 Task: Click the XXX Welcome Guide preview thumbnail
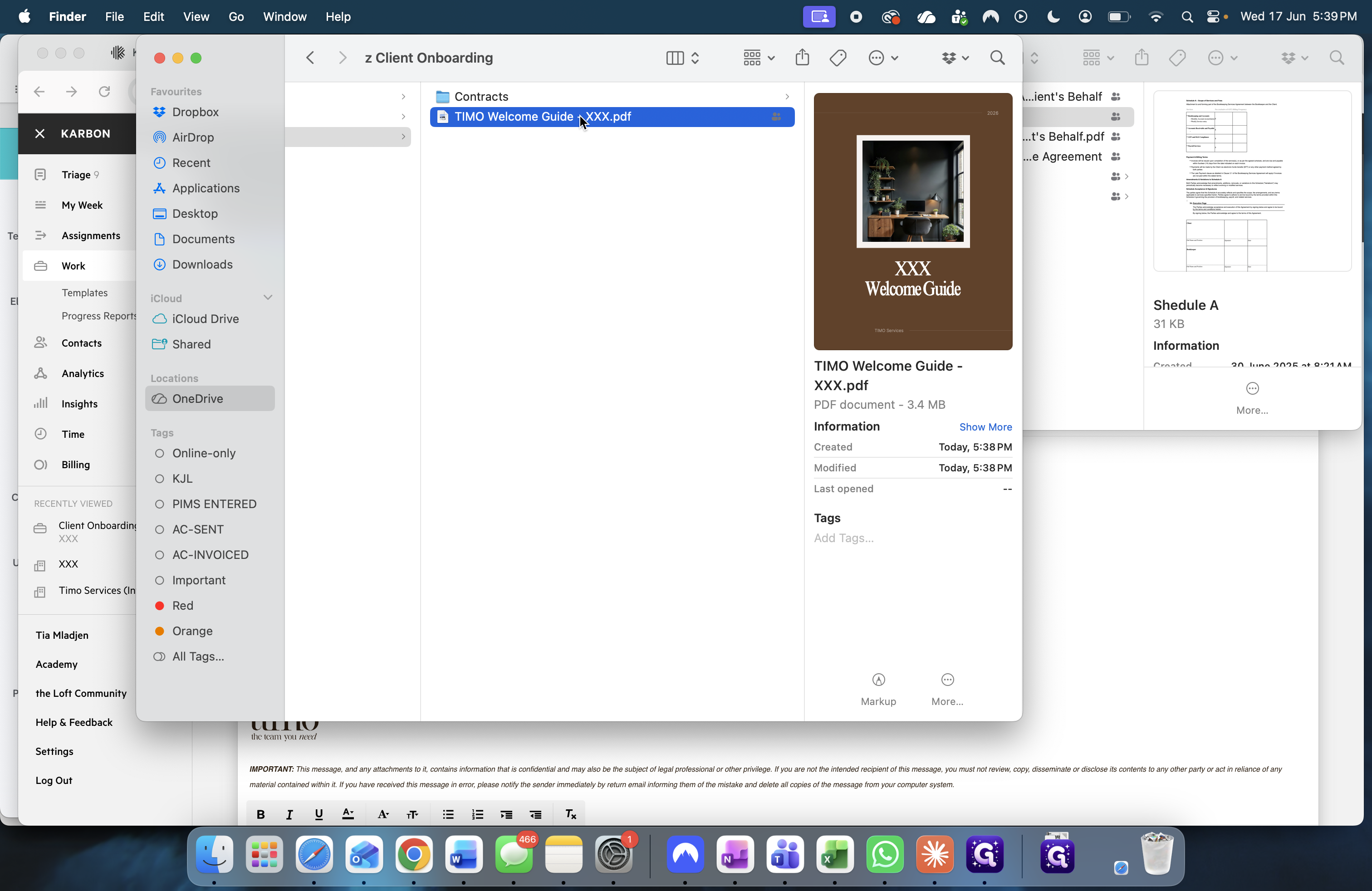click(x=912, y=221)
